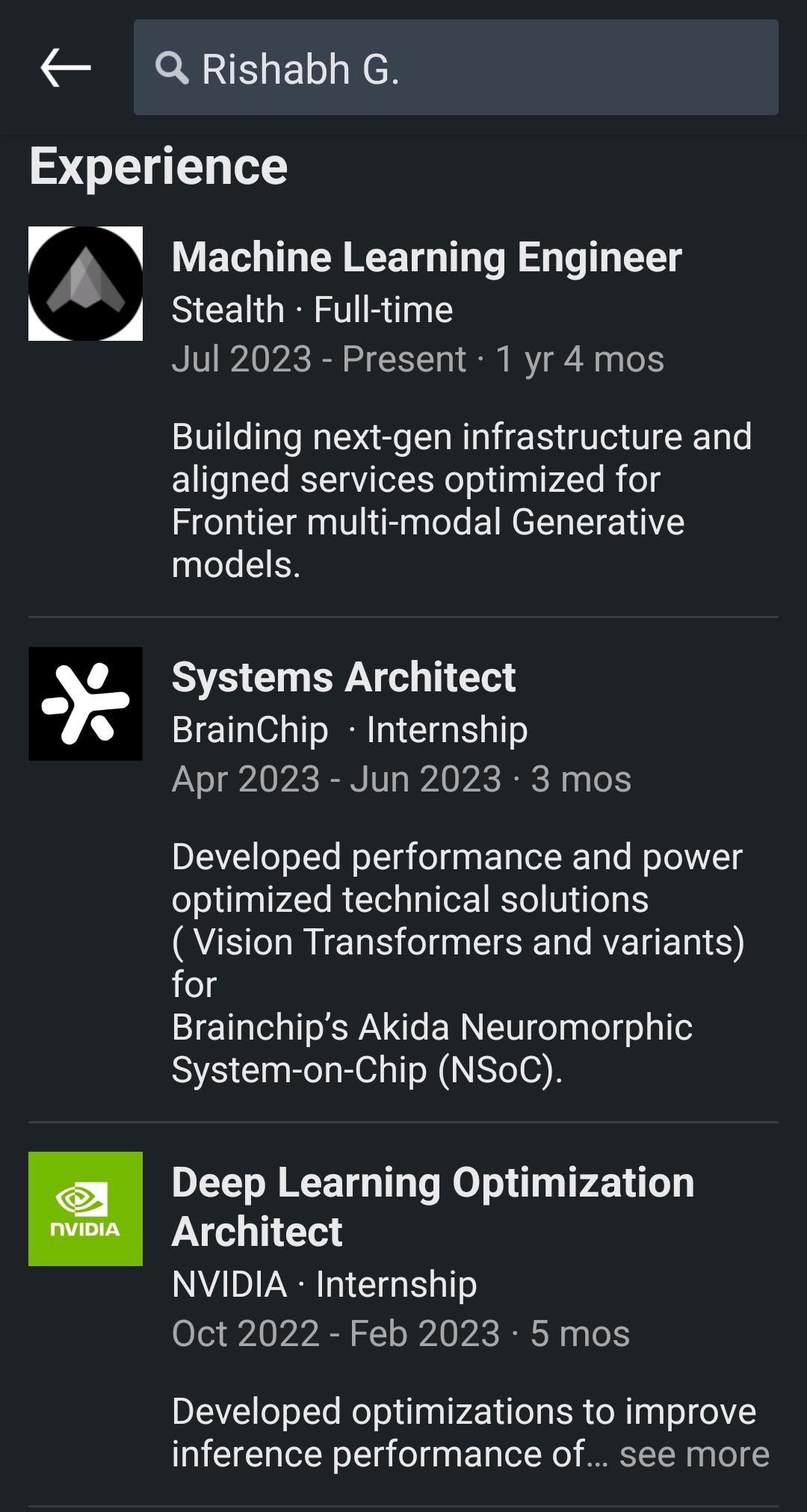Select BrainChip · Internship company line

coord(350,729)
